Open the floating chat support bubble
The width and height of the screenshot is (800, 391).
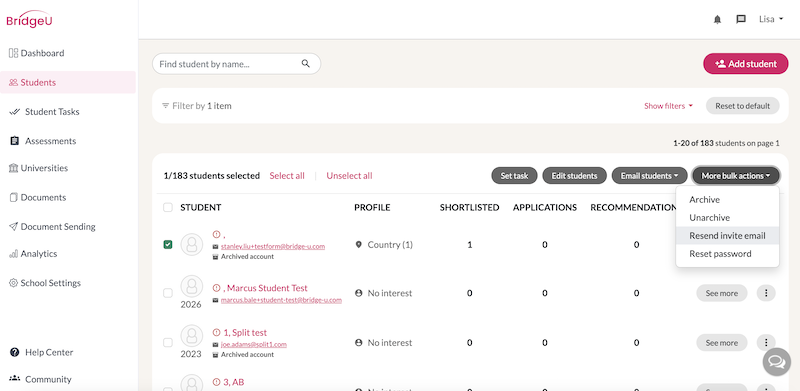[x=777, y=362]
